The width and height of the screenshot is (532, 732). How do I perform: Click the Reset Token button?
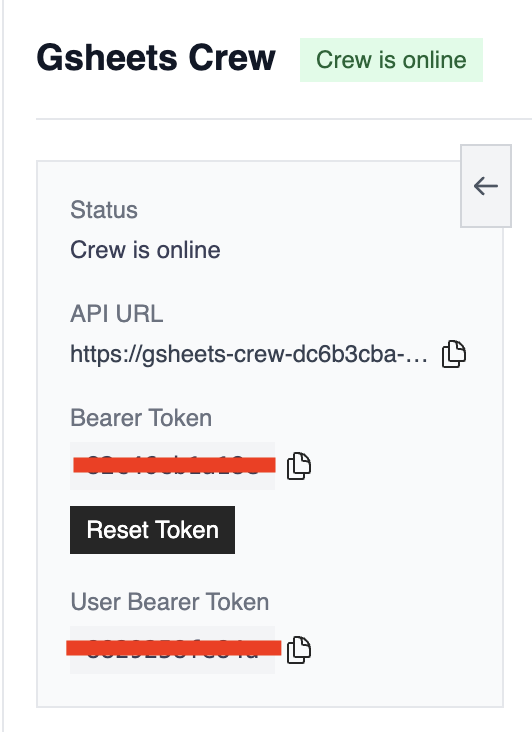pyautogui.click(x=152, y=530)
